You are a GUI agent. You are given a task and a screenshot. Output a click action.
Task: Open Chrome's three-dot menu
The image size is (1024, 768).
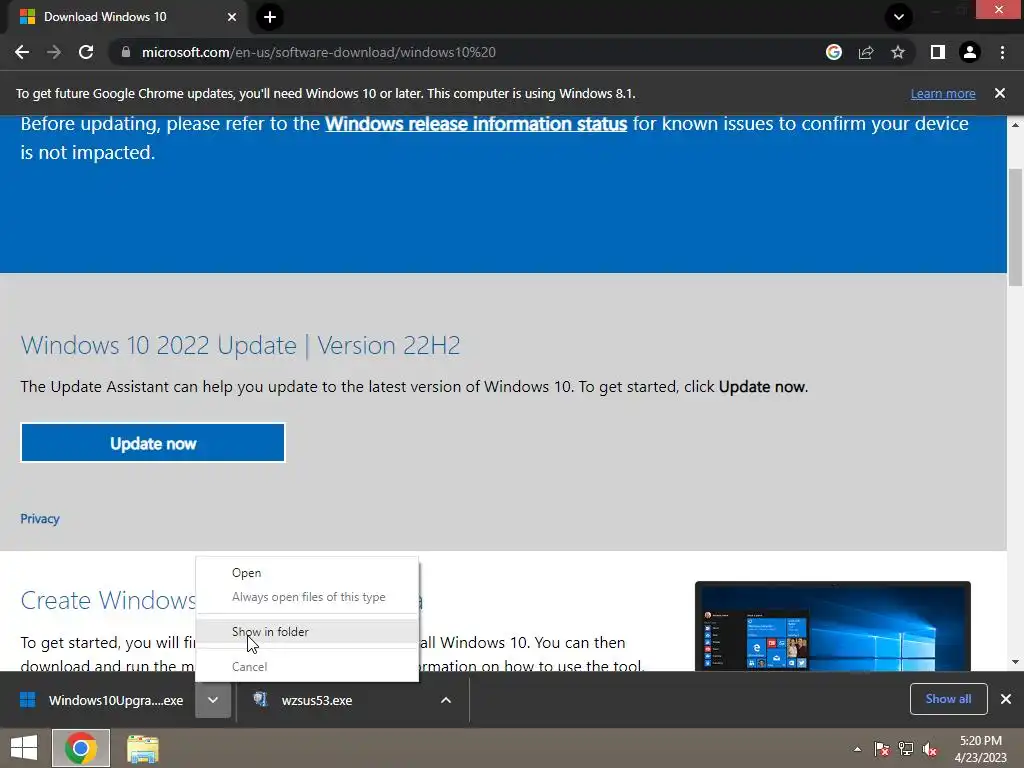(x=1002, y=52)
